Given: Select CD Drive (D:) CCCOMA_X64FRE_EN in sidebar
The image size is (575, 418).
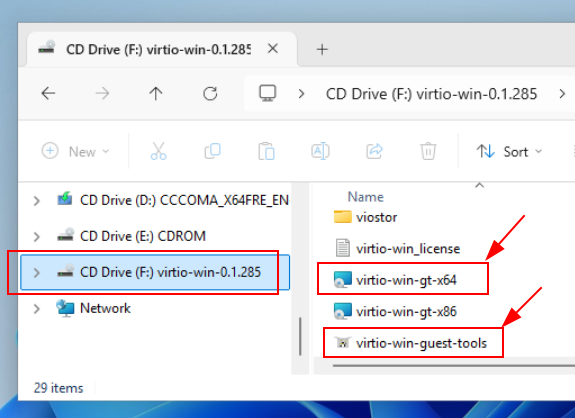Looking at the screenshot, I should 184,200.
